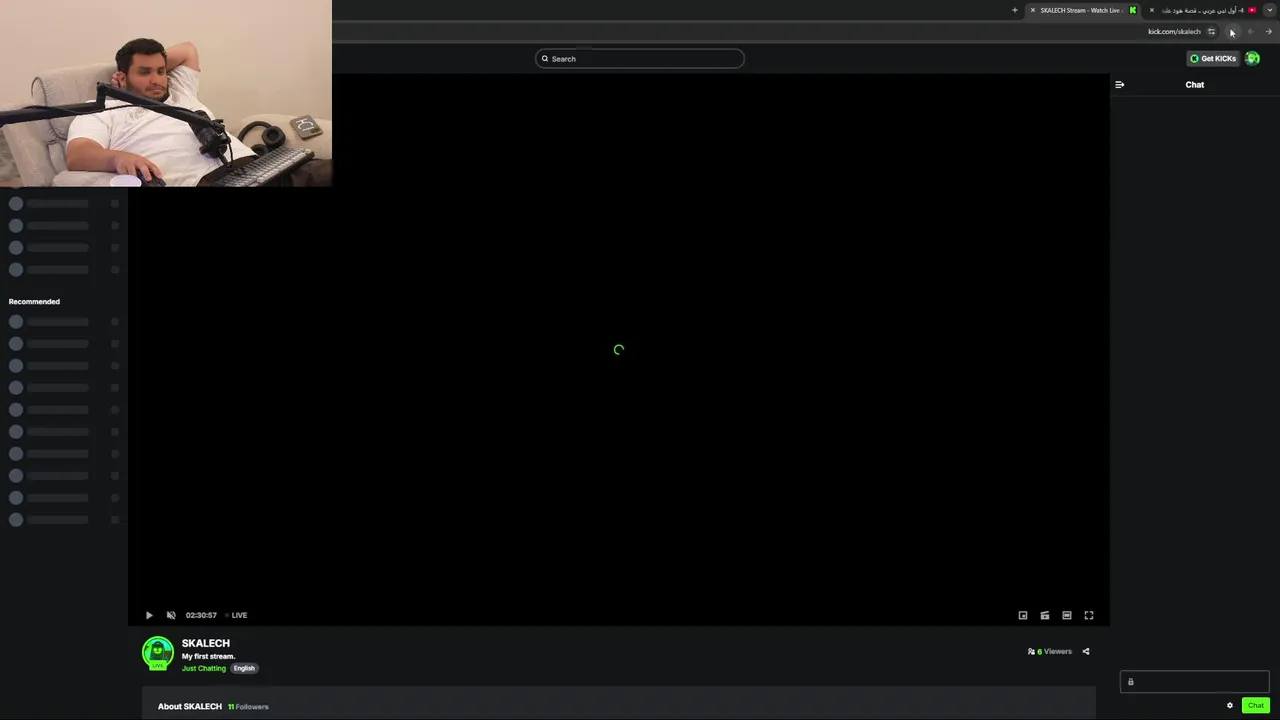The image size is (1280, 720).
Task: Play the stream video
Action: tap(149, 615)
